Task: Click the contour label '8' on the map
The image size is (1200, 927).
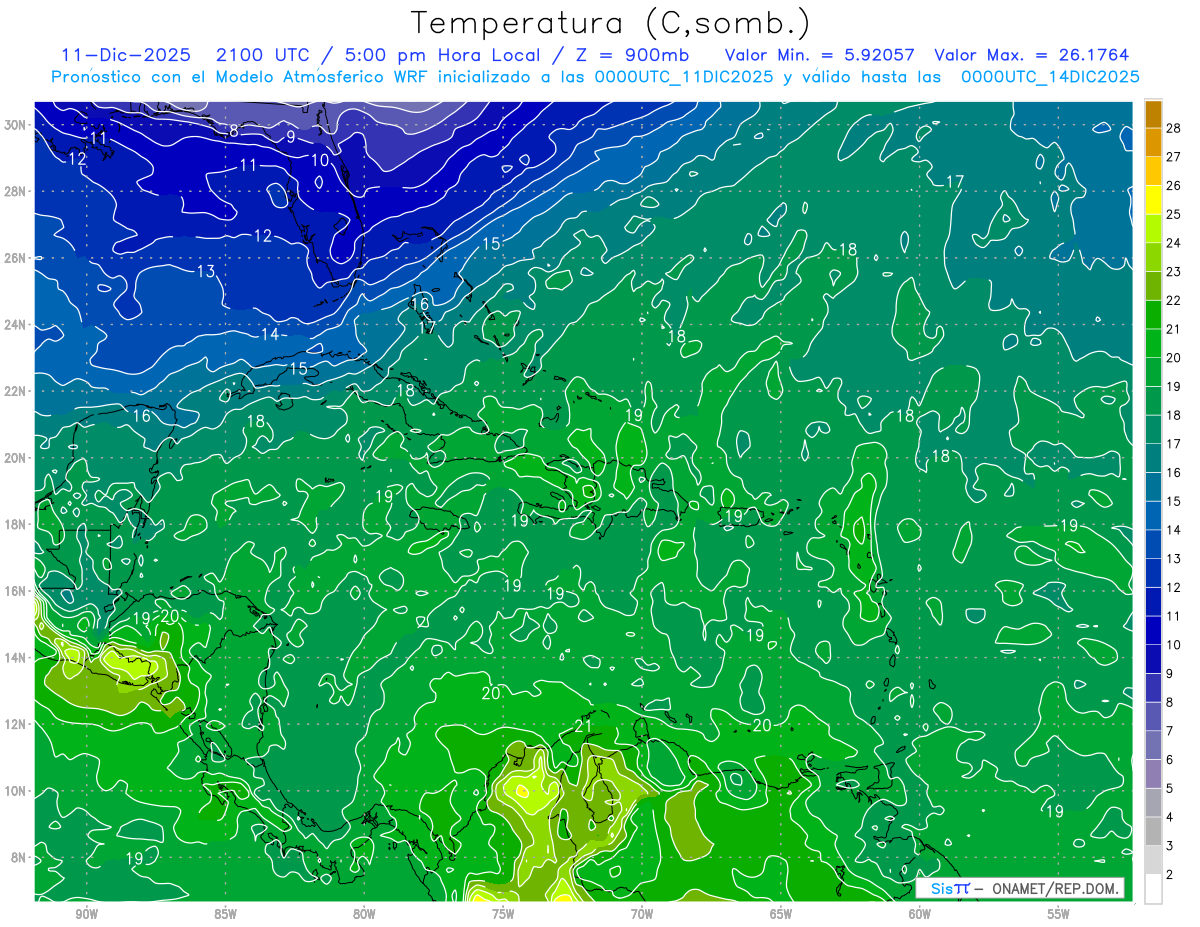Action: [x=234, y=131]
